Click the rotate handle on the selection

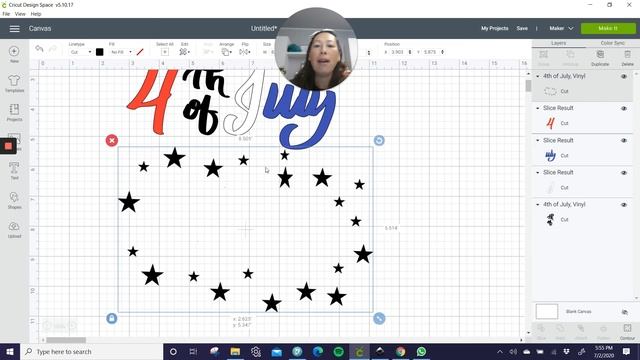point(379,140)
